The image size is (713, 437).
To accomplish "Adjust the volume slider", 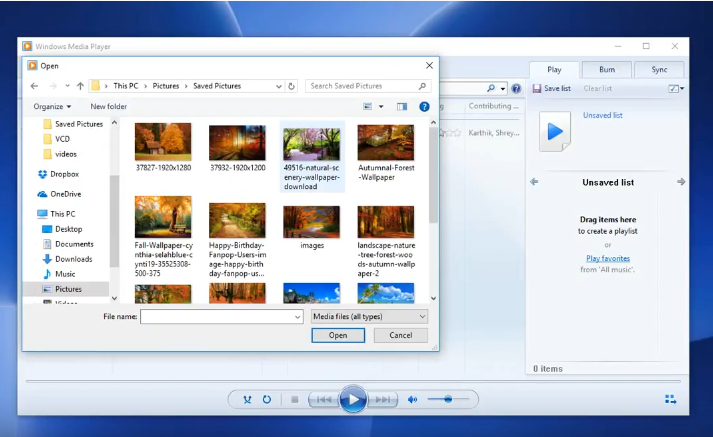I will pyautogui.click(x=448, y=400).
